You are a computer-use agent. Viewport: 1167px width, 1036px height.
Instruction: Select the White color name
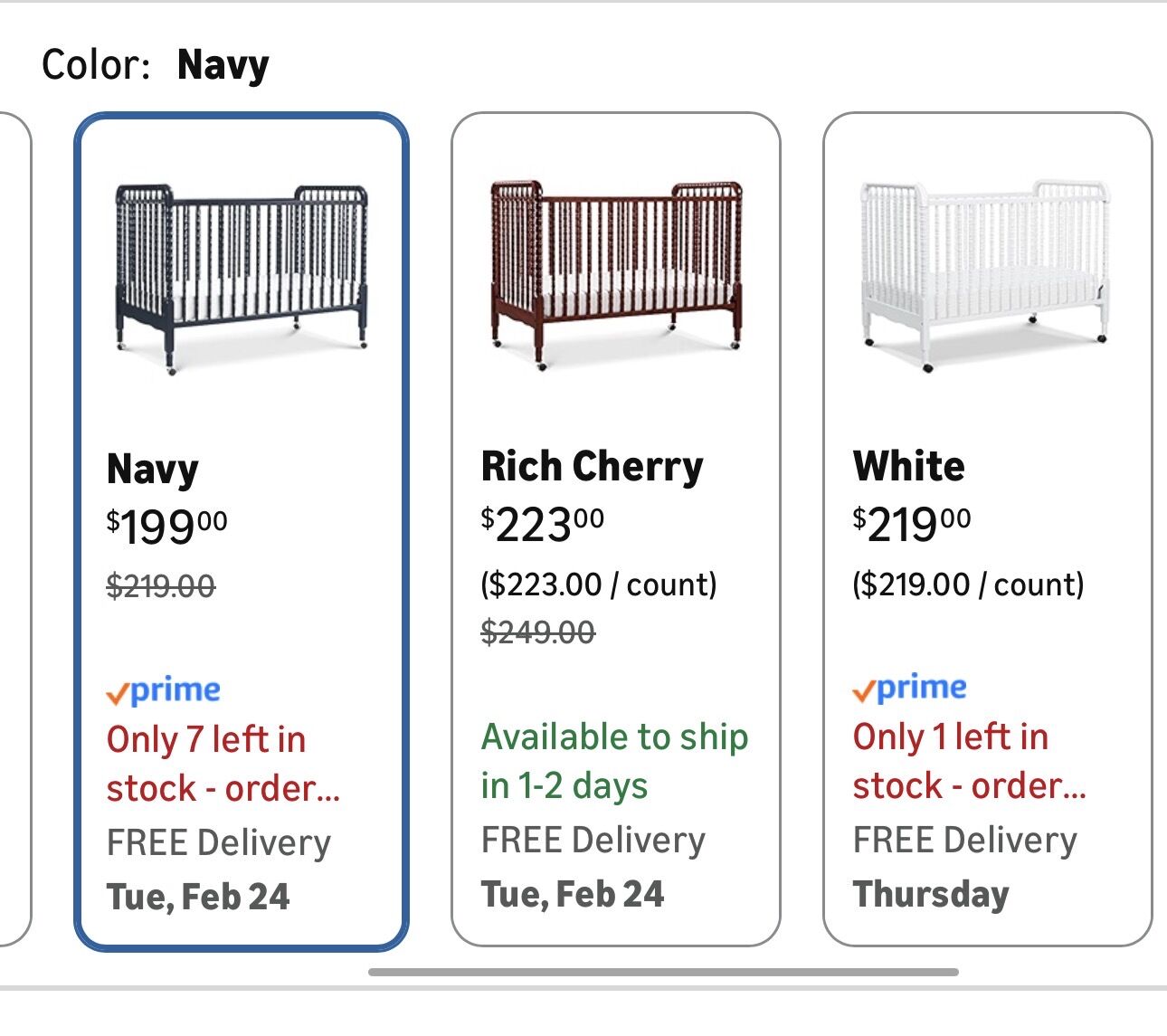coord(909,466)
